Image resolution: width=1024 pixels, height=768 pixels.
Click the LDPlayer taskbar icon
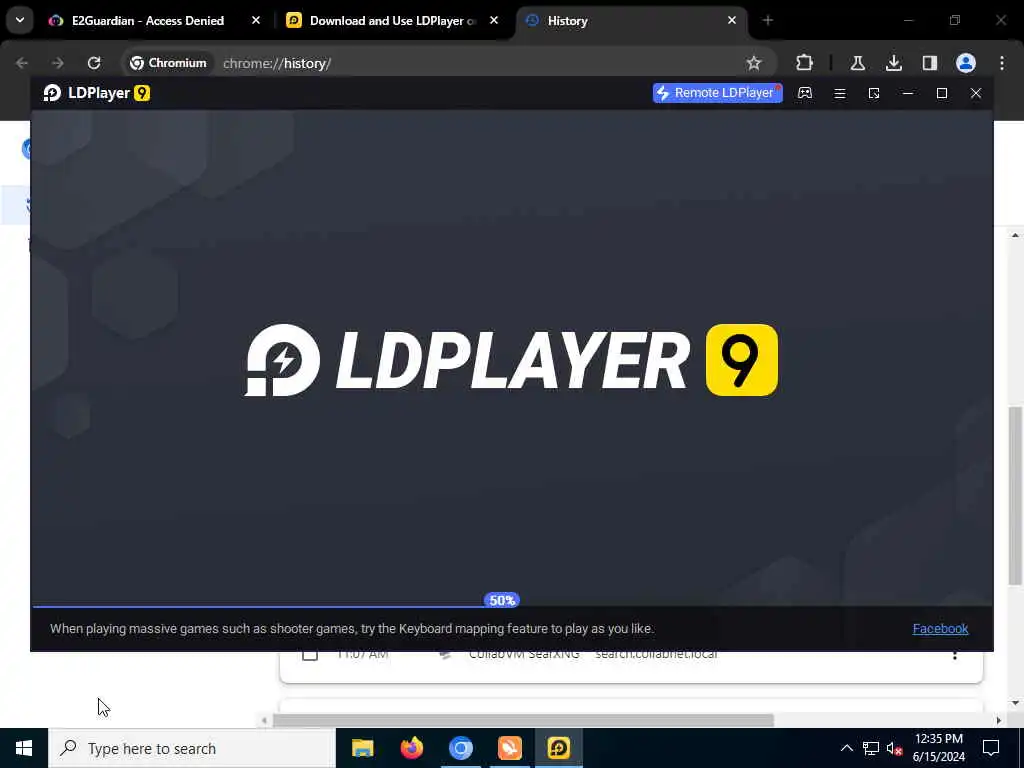(558, 748)
